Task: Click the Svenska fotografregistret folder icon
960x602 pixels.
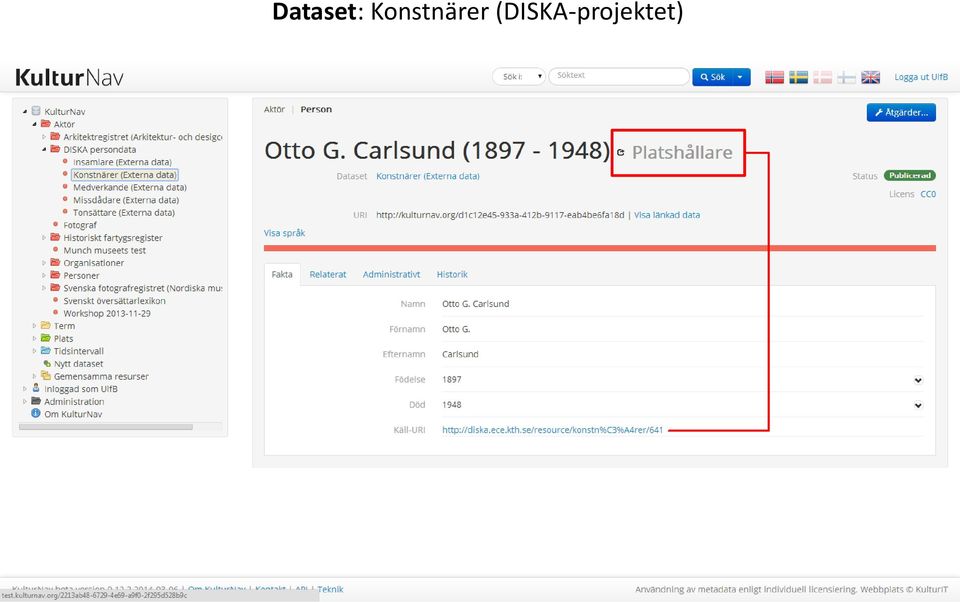Action: pyautogui.click(x=56, y=287)
